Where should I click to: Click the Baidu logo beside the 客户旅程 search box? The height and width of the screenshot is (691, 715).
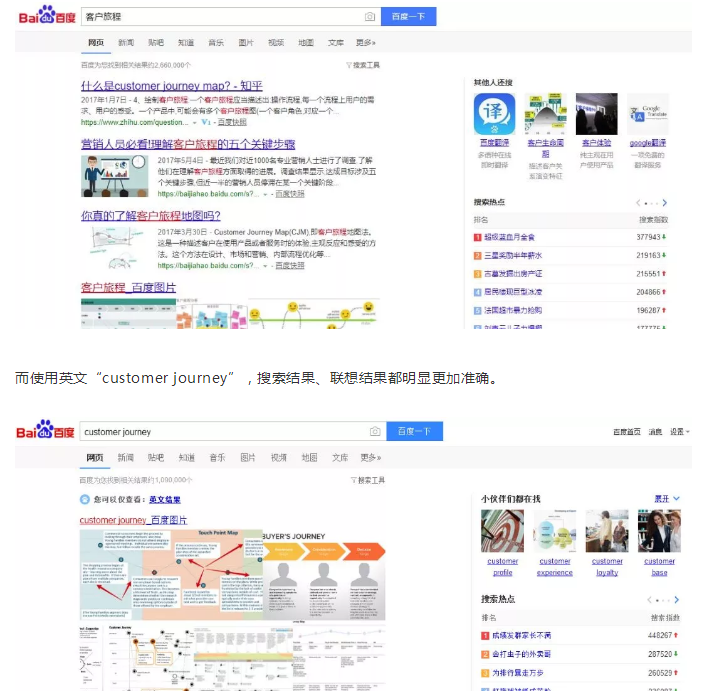47,16
